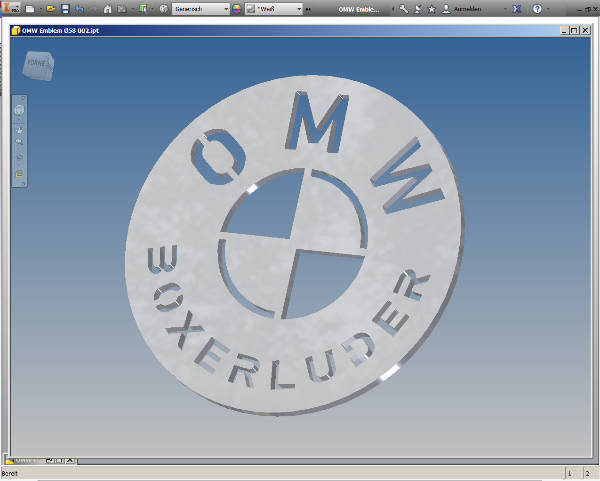Image resolution: width=600 pixels, height=481 pixels.
Task: Open the green selection filter tool icon
Action: point(143,8)
